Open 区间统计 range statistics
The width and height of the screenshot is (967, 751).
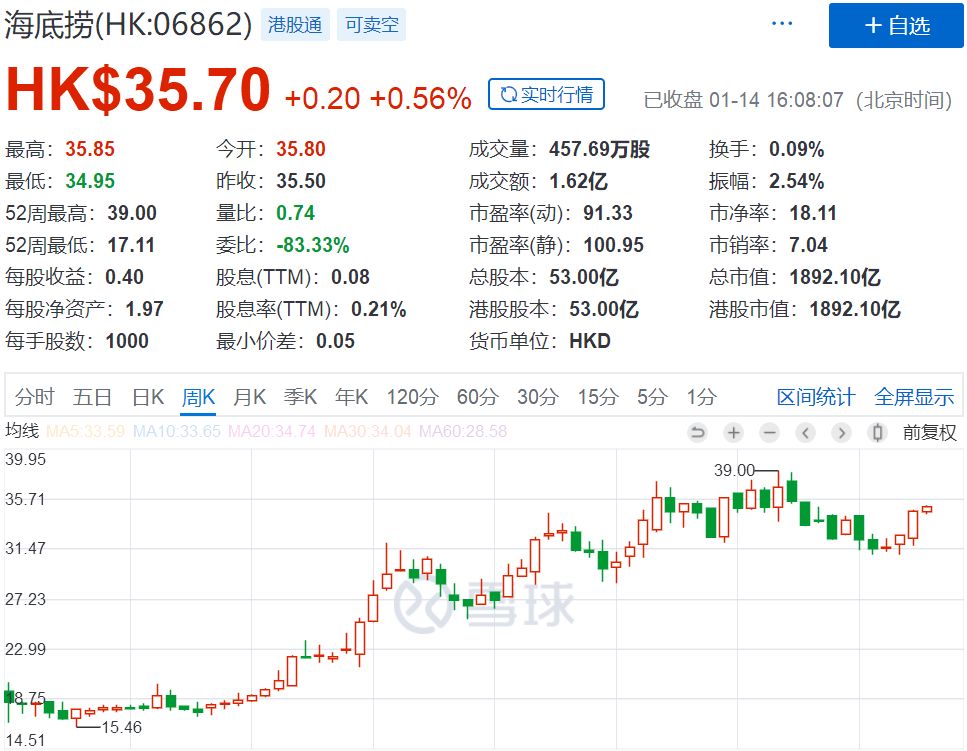coord(816,396)
